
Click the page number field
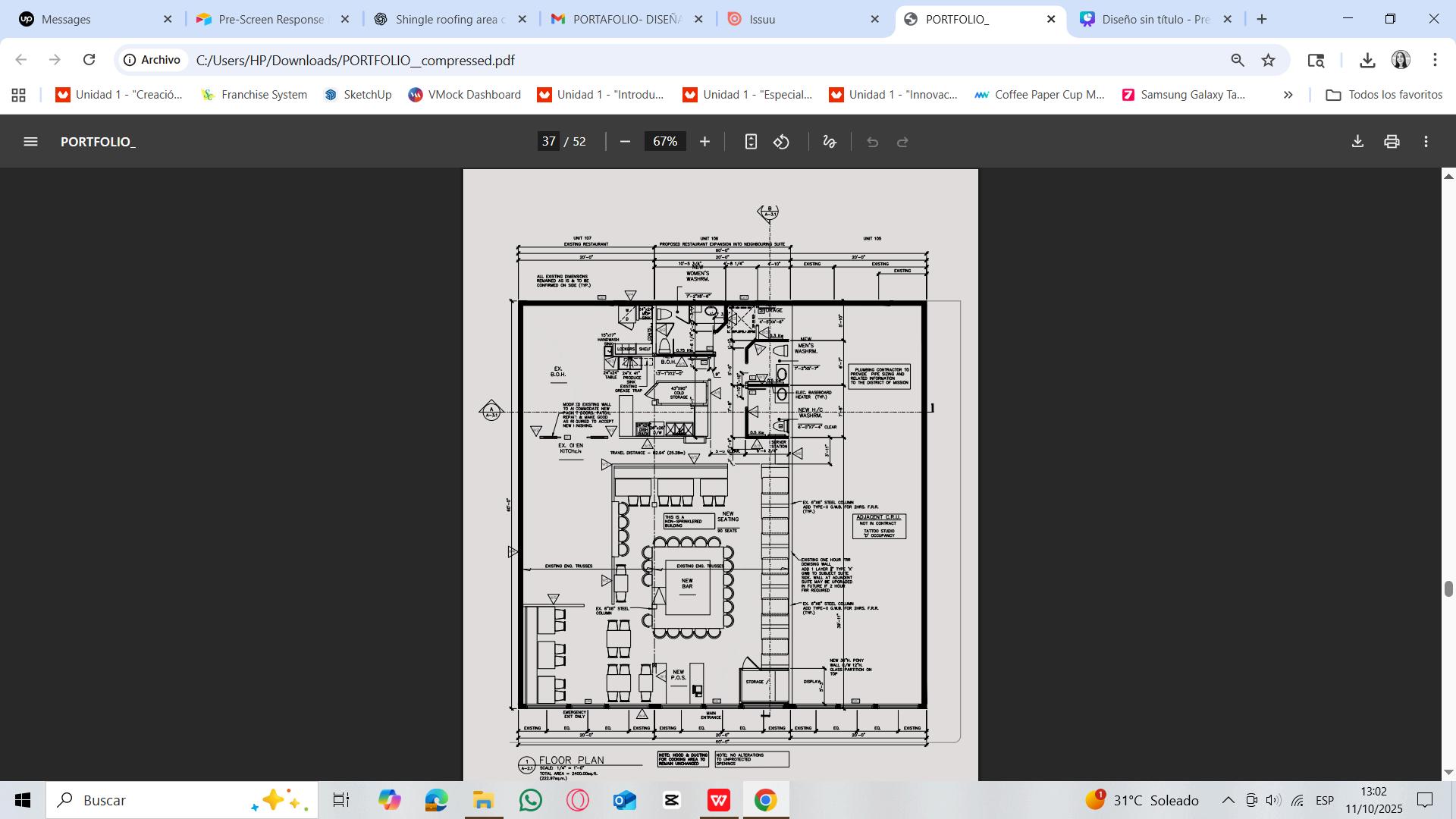pos(549,142)
